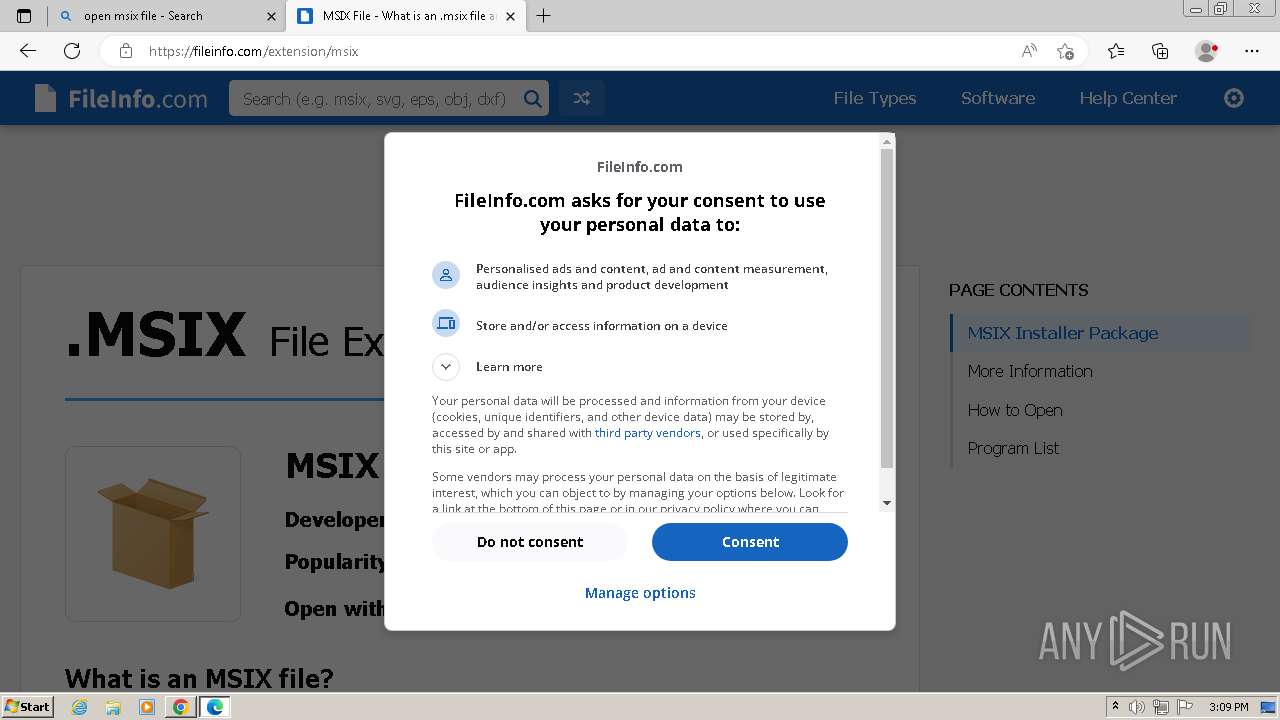Click consent dialog scroll down arrow

pyautogui.click(x=886, y=503)
